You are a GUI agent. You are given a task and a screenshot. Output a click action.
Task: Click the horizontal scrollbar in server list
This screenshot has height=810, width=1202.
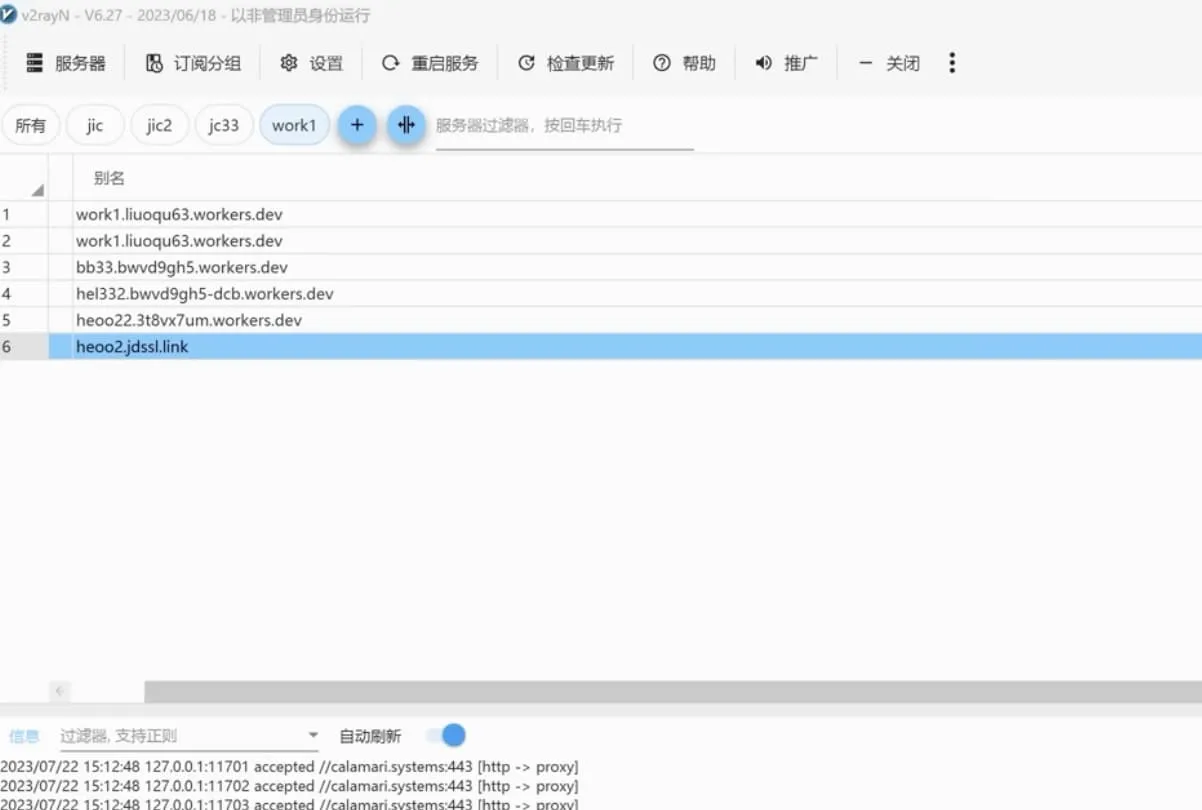(672, 691)
